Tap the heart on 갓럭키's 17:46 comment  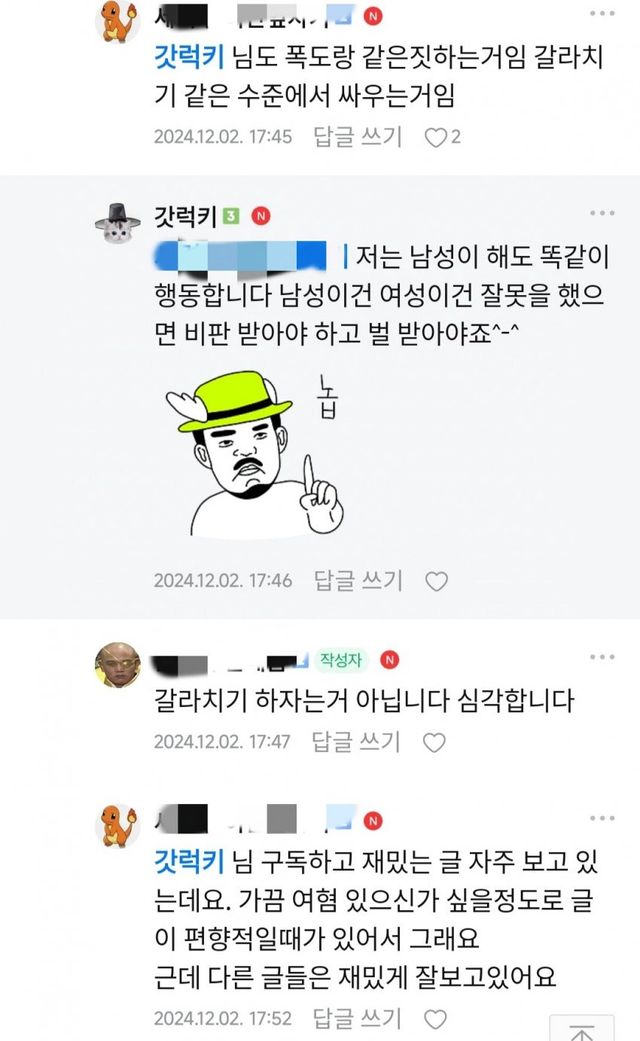click(436, 582)
